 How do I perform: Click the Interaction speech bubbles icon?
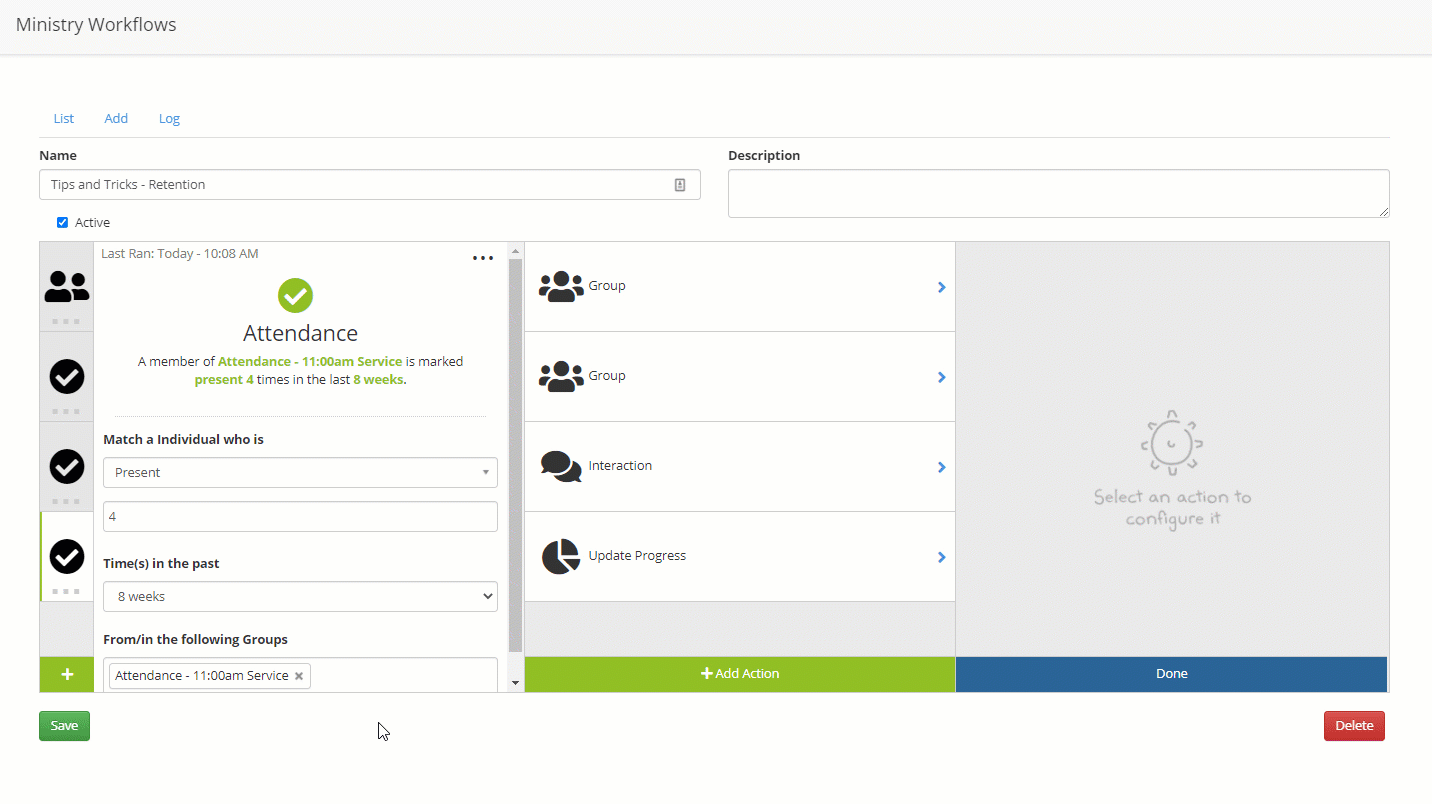click(x=560, y=467)
